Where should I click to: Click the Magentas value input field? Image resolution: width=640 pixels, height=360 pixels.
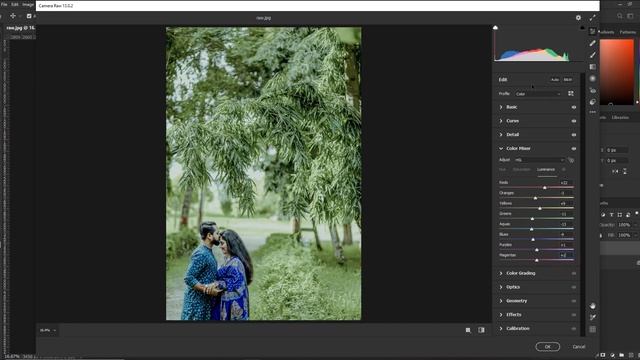[565, 255]
